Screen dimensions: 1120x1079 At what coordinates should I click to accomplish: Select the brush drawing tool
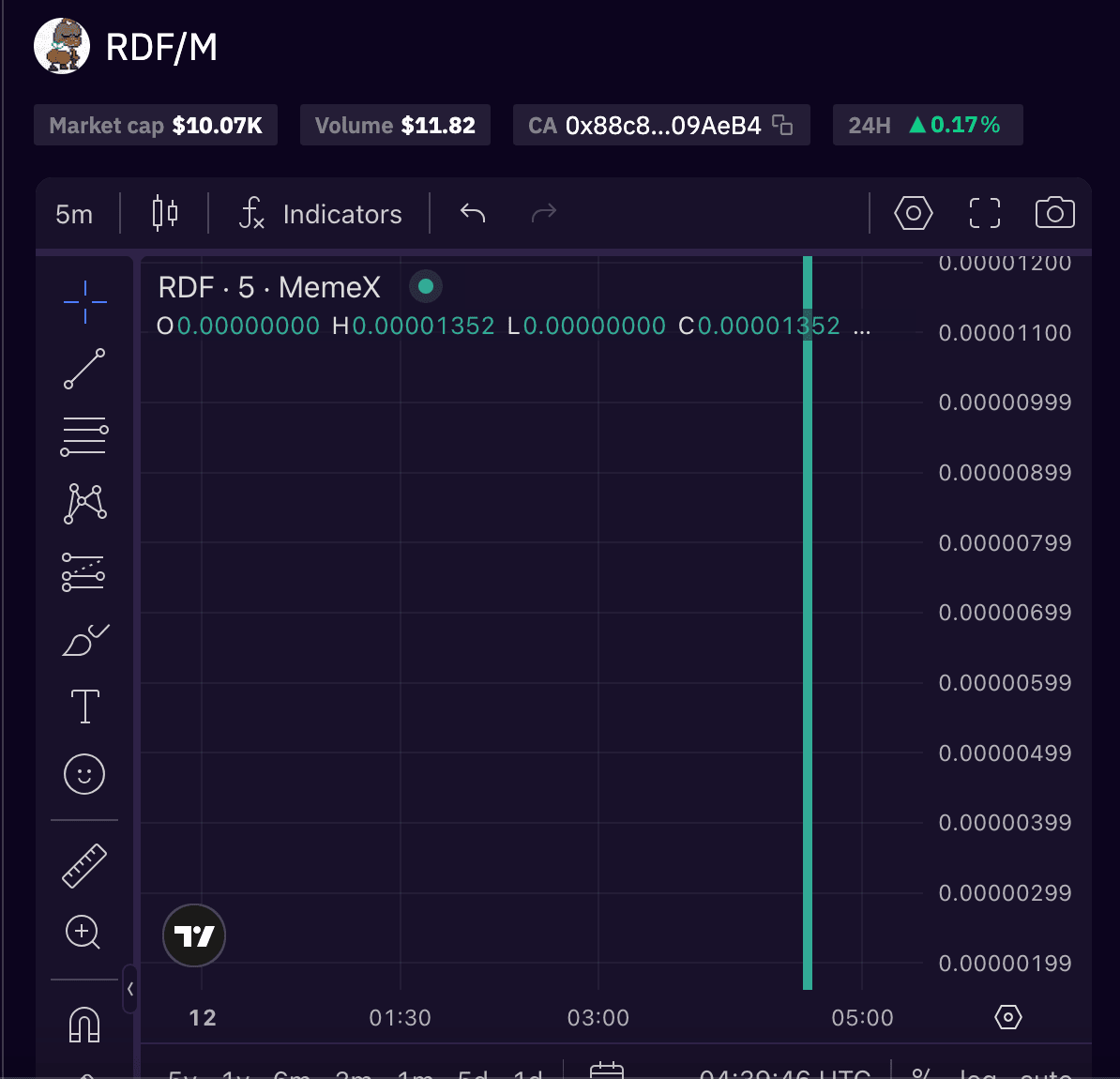(x=84, y=640)
